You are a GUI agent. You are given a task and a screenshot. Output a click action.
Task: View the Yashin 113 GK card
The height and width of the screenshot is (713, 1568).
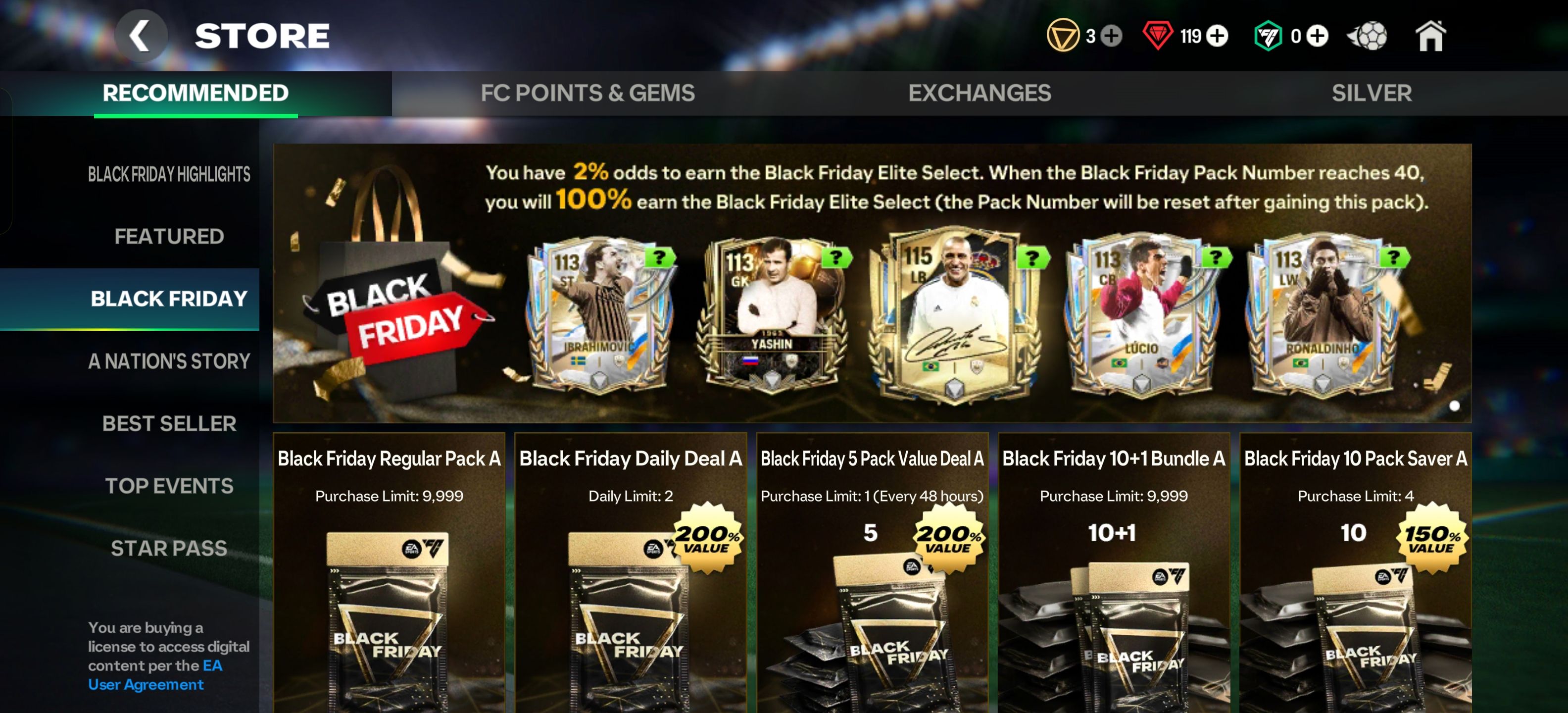[x=772, y=316]
